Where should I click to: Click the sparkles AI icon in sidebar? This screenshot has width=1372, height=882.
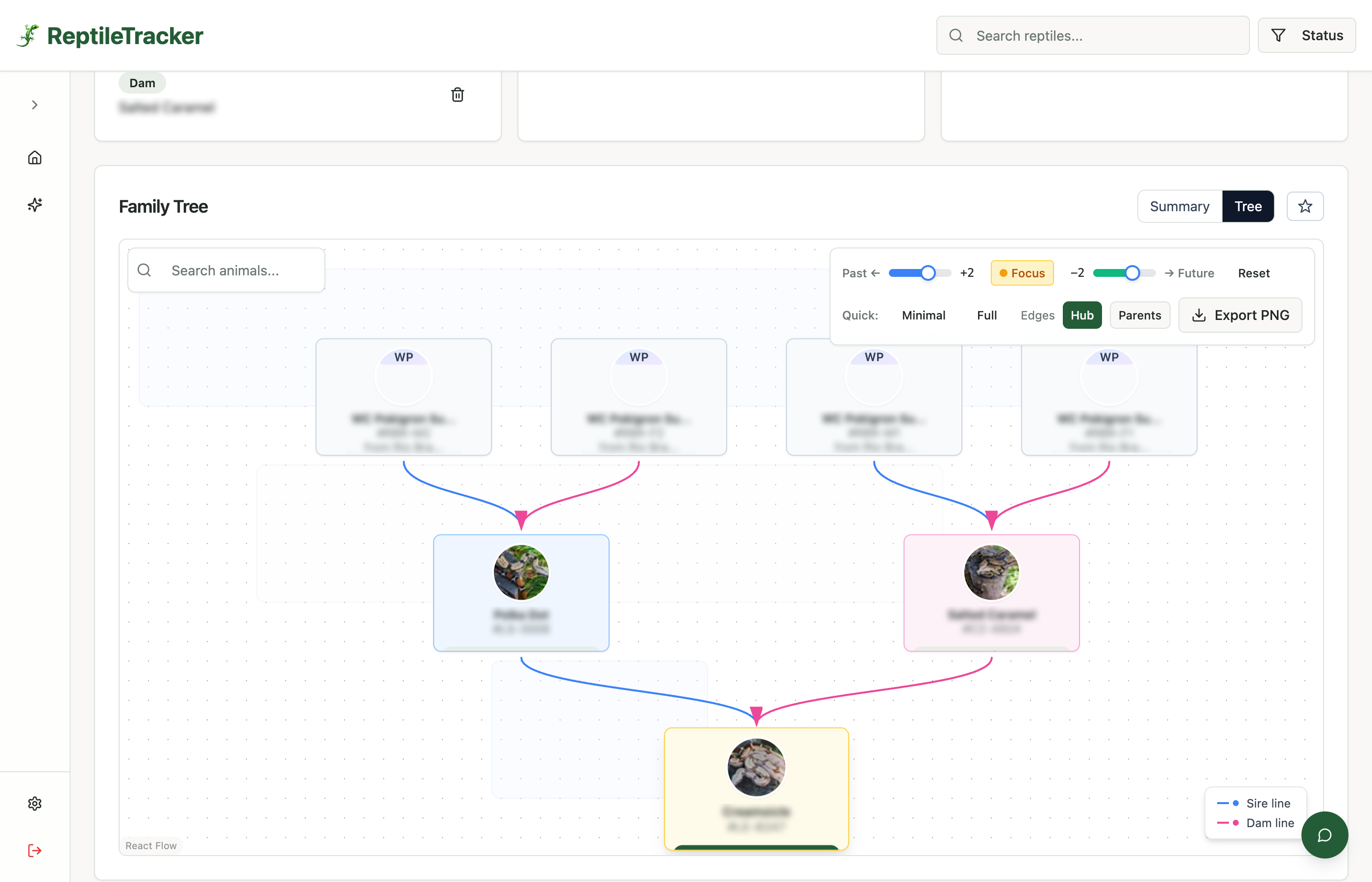coord(35,204)
